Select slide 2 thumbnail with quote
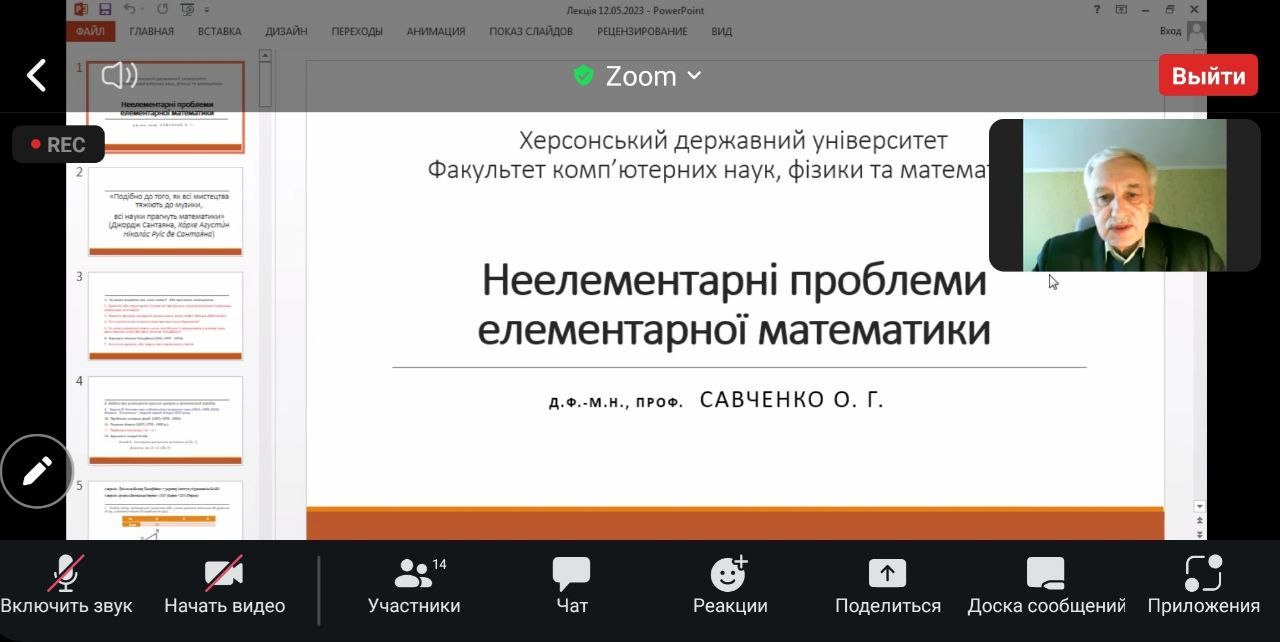Viewport: 1280px width, 642px height. (165, 212)
